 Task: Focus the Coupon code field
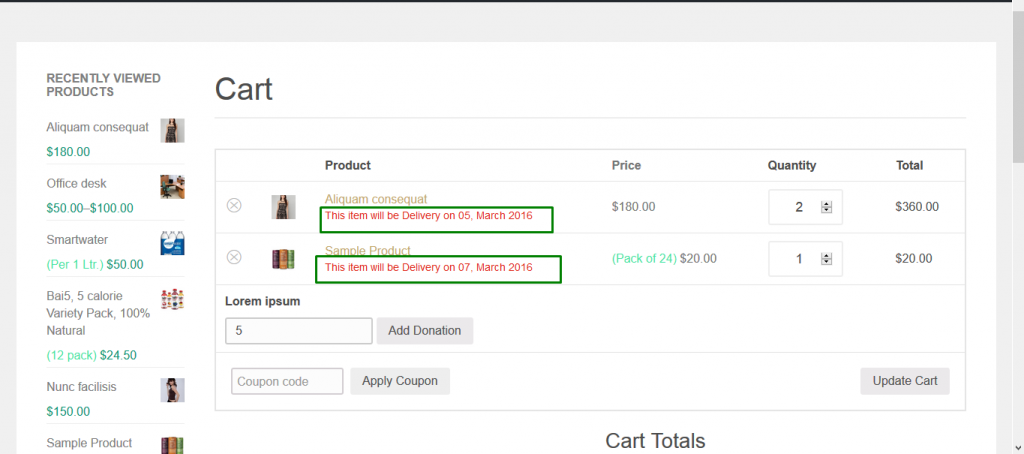287,381
